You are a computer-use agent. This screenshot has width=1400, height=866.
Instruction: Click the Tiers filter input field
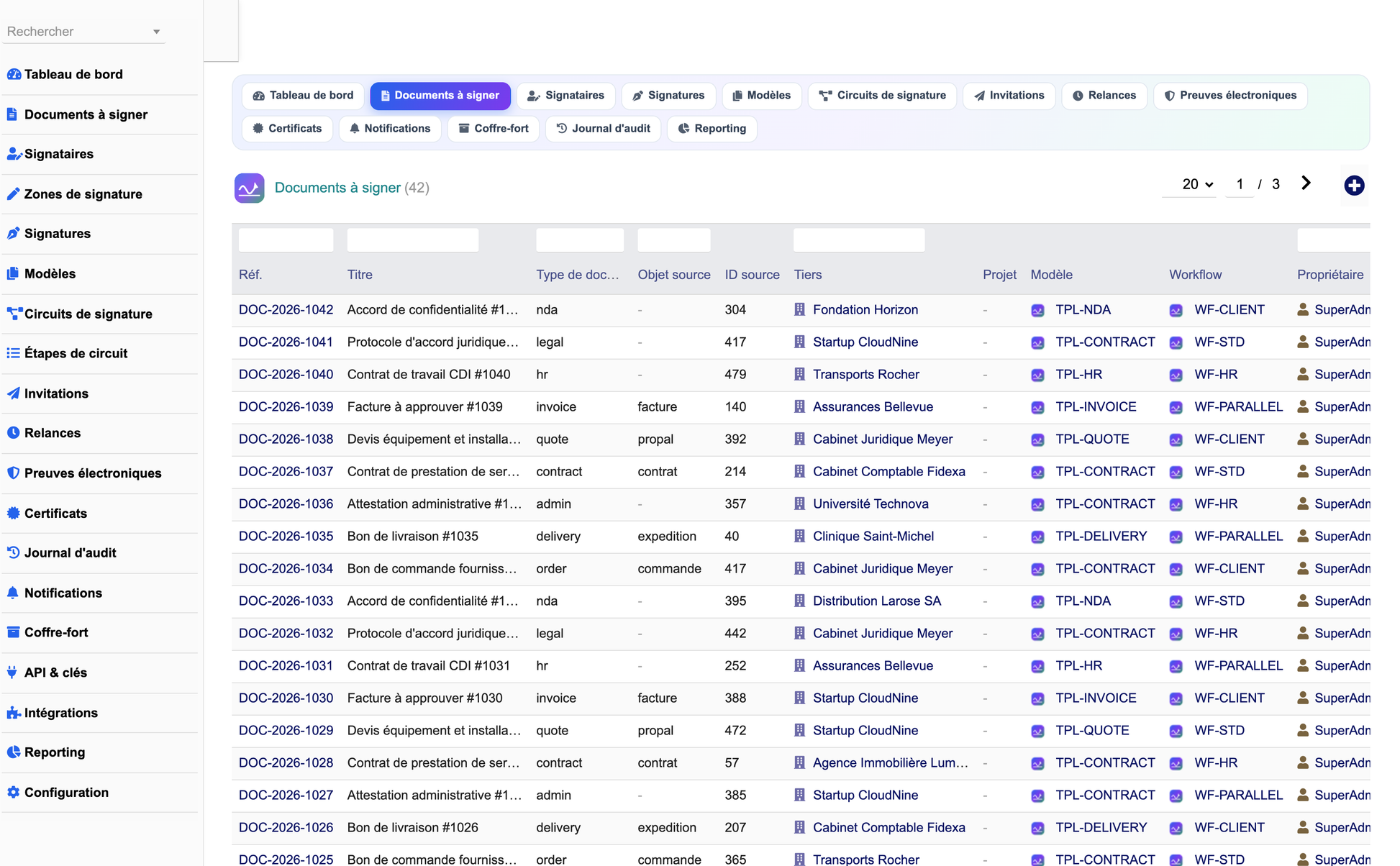click(x=858, y=240)
